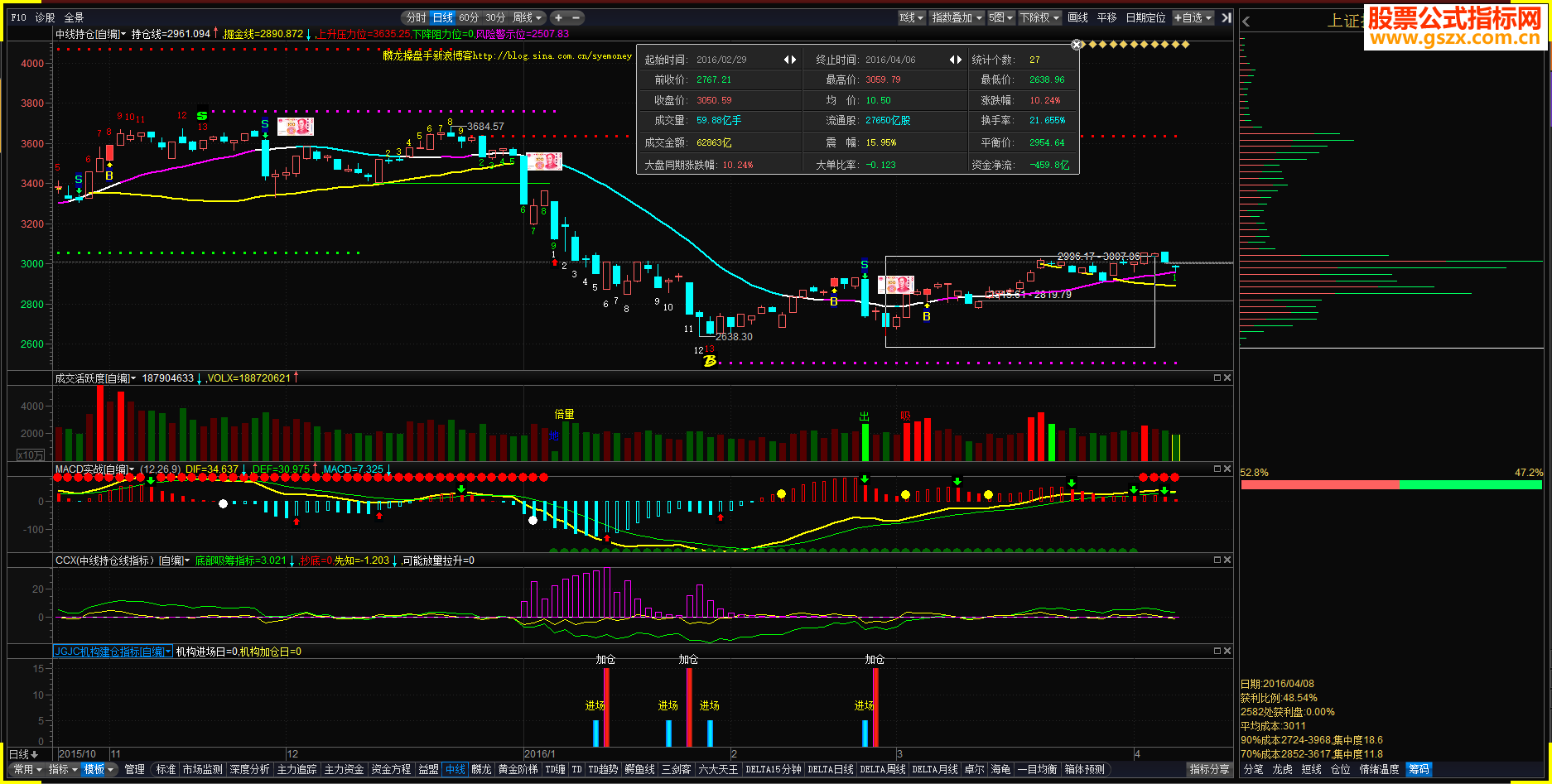The width and height of the screenshot is (1552, 784).
Task: Open 指数叠加 overlay dropdown
Action: [x=957, y=17]
